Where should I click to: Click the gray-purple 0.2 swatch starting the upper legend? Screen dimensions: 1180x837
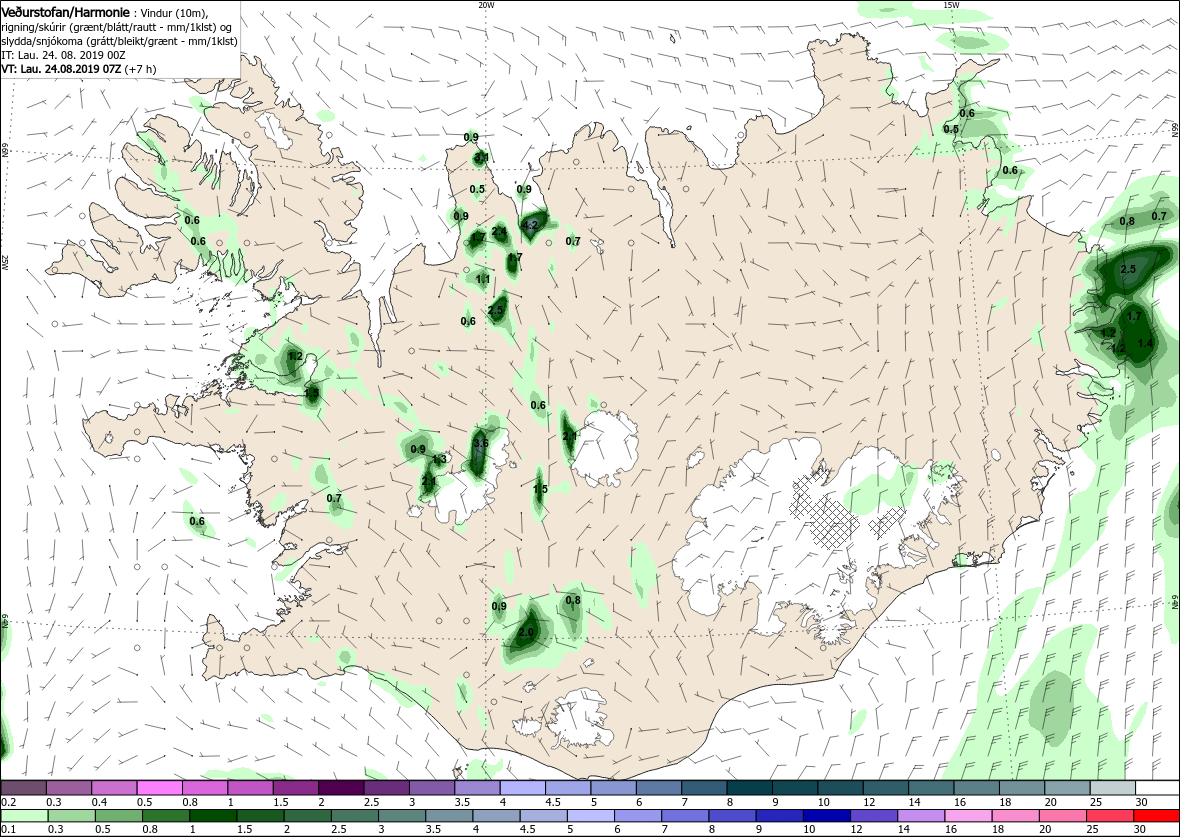click(x=23, y=787)
